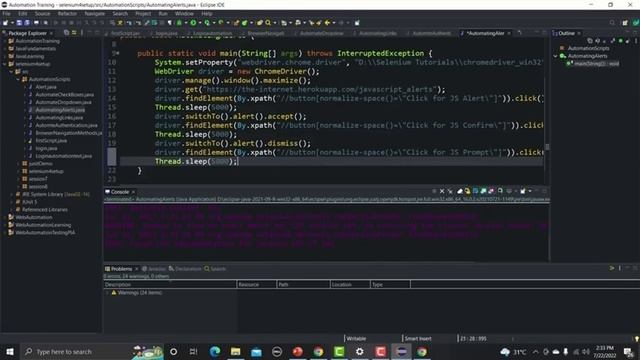Click the green Run button in toolbar
The height and width of the screenshot is (360, 640).
click(193, 23)
